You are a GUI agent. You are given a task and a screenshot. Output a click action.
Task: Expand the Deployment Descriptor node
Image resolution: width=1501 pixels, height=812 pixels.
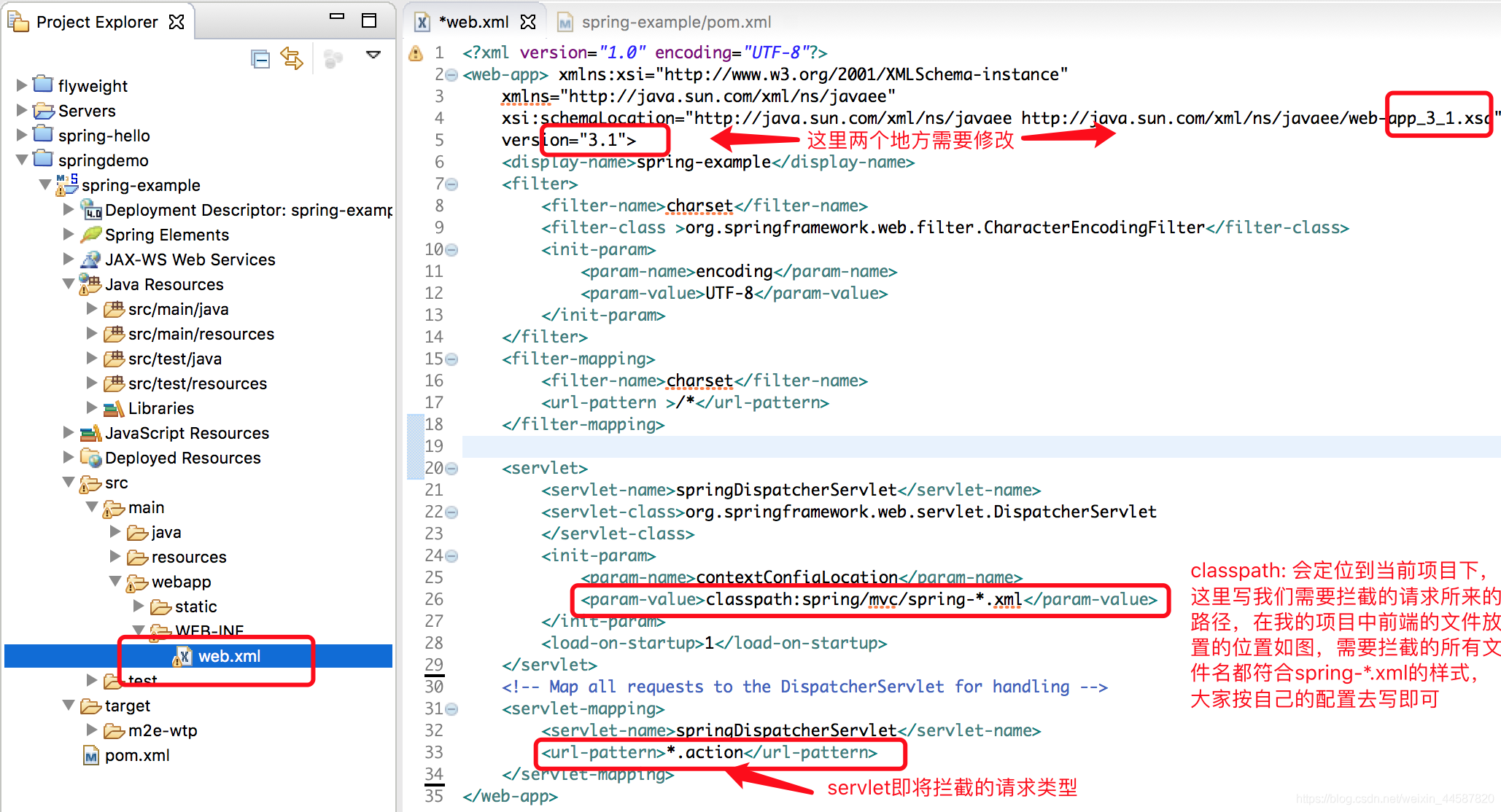(69, 209)
